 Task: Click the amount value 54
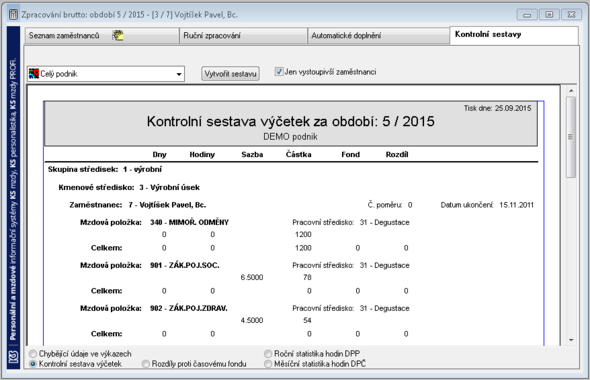[x=307, y=320]
